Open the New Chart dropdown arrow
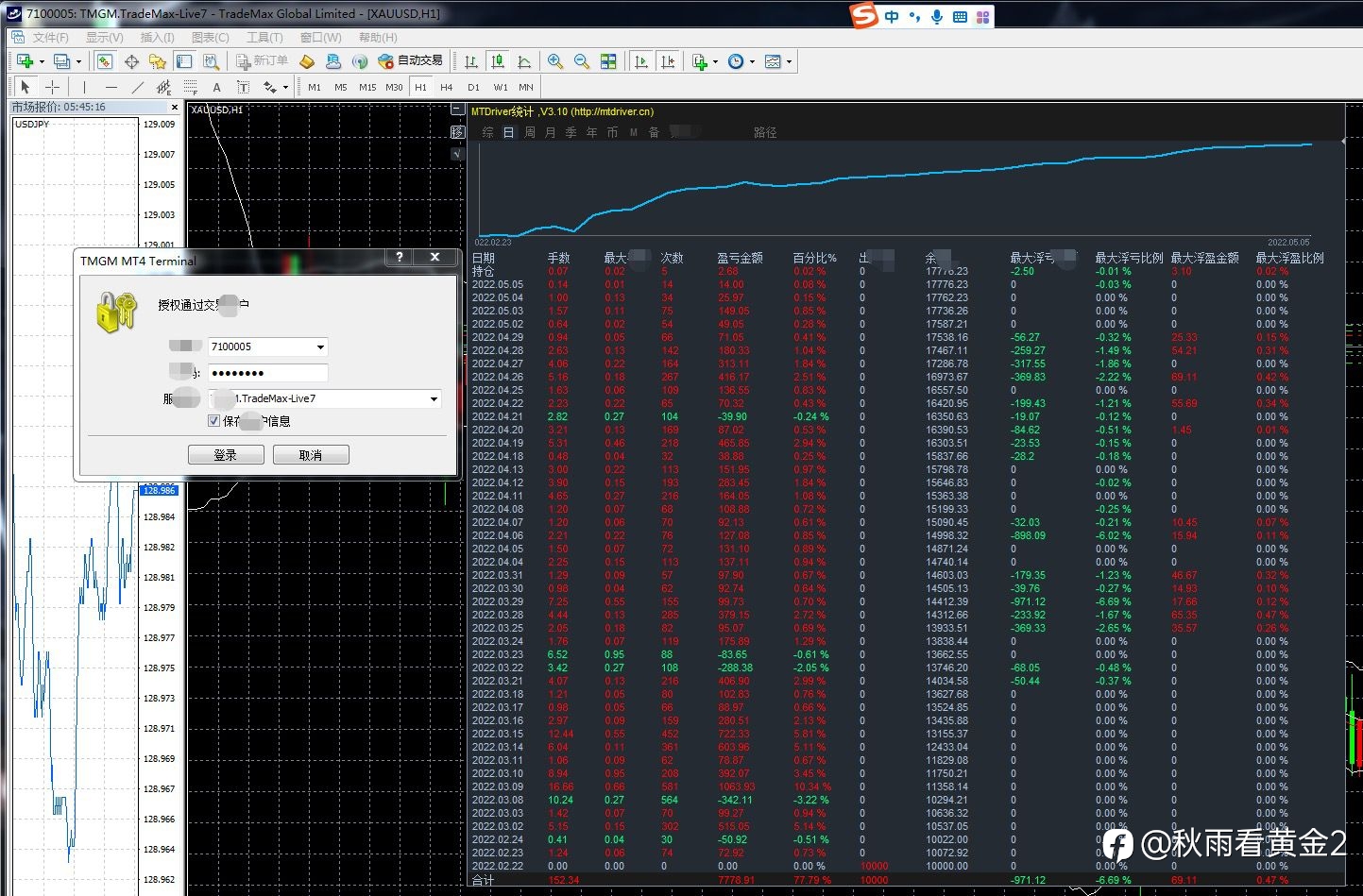 pos(42,62)
